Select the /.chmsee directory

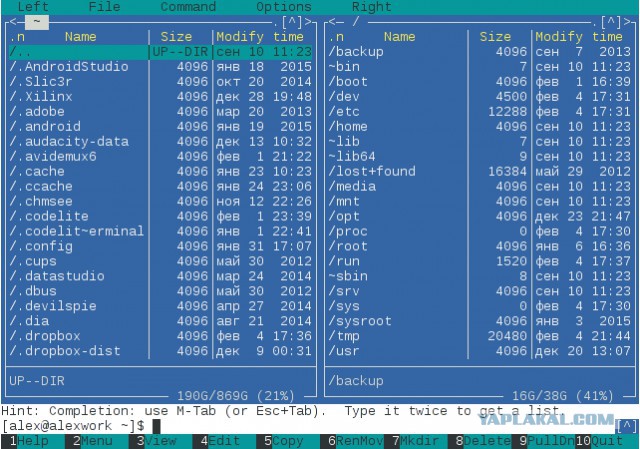(160, 201)
